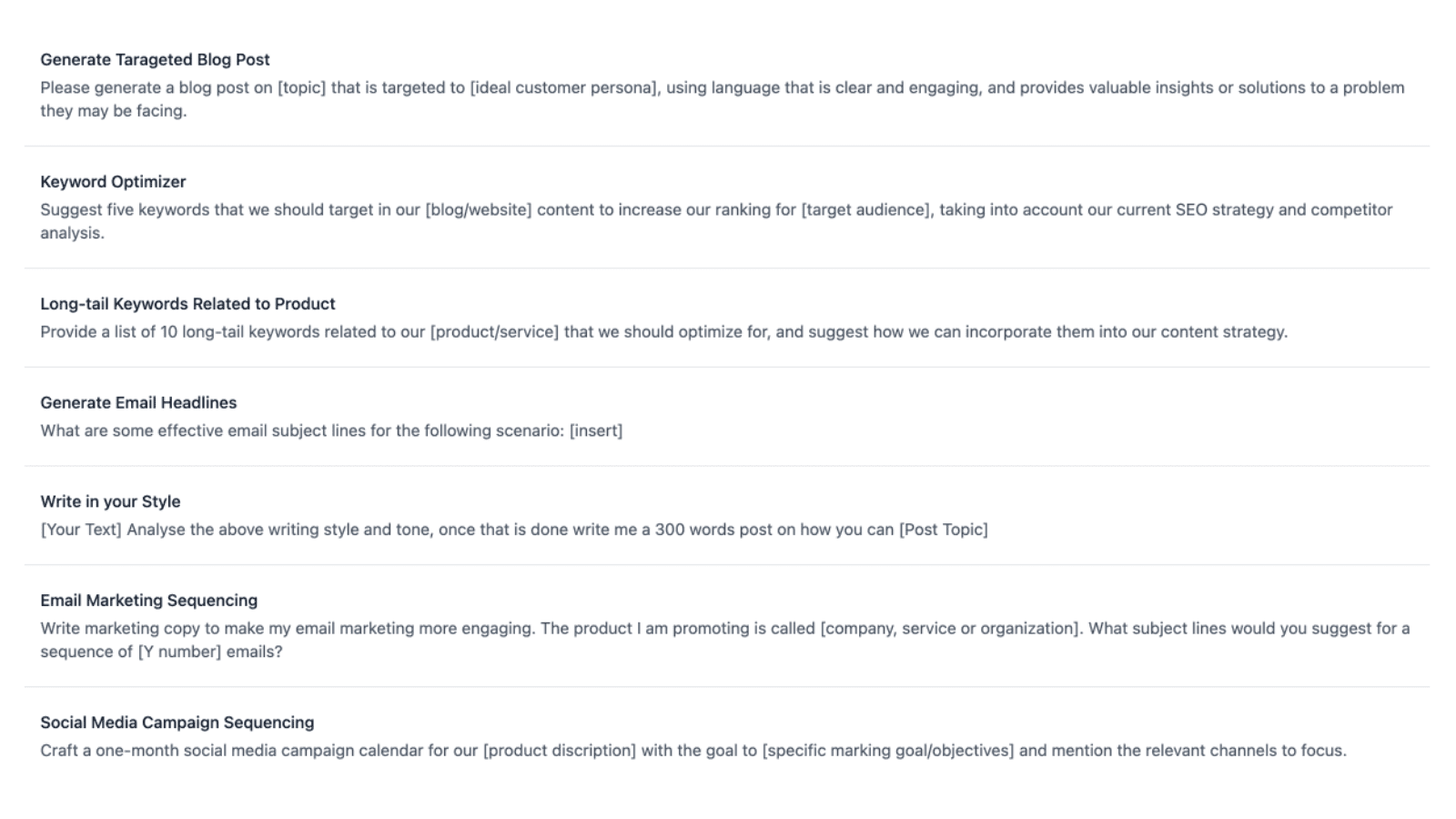Click the 'Suggest five keywords' description
Image resolution: width=1456 pixels, height=819 pixels.
pyautogui.click(x=716, y=221)
